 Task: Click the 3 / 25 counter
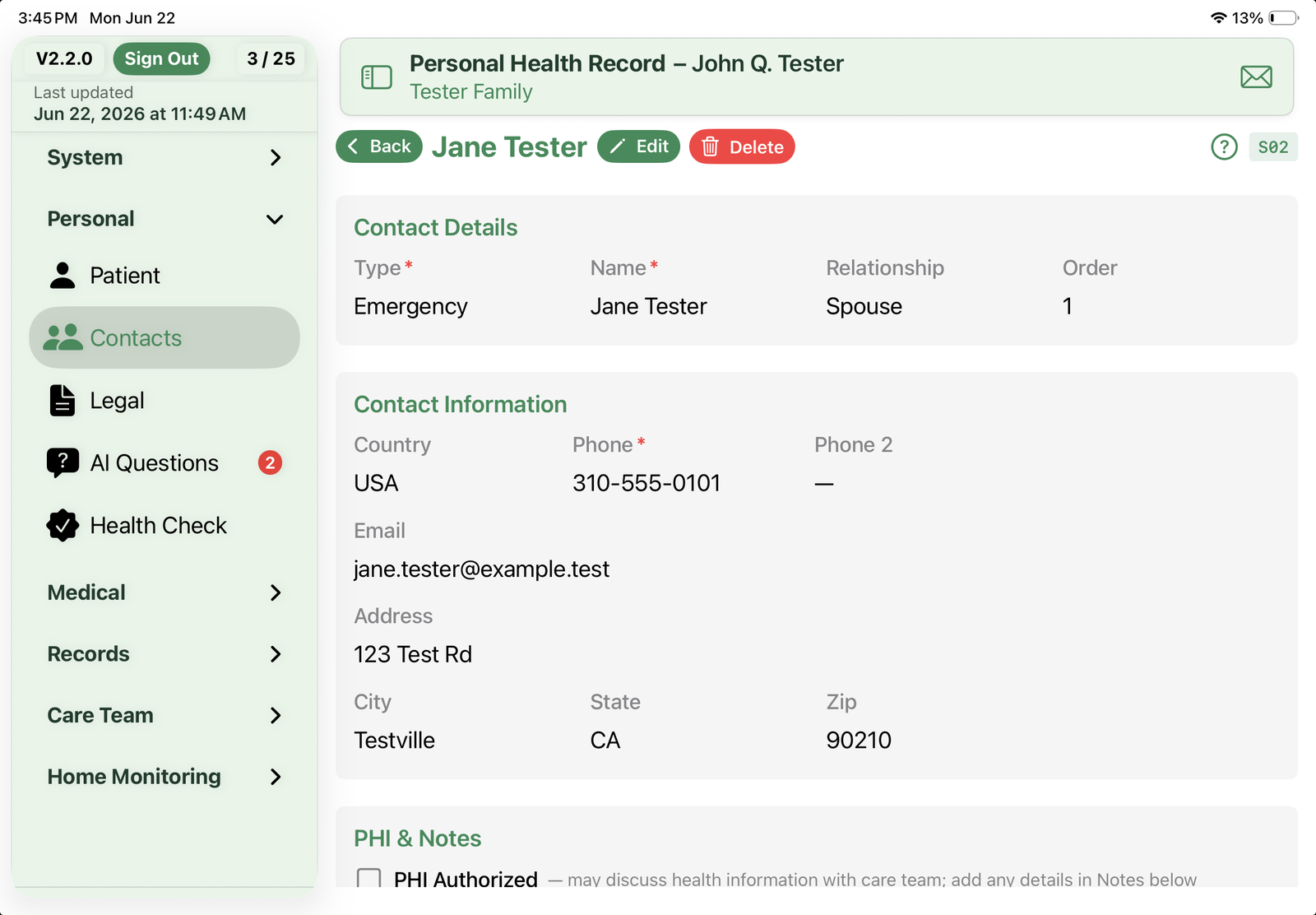point(271,58)
